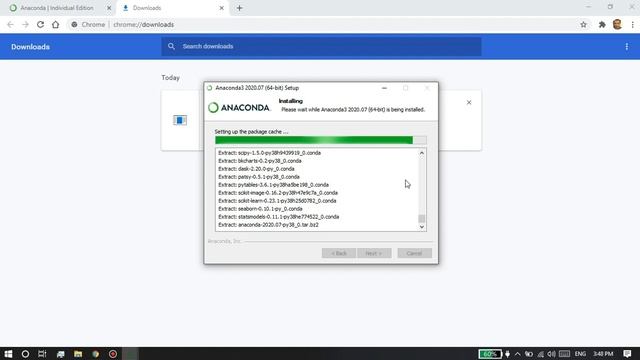Open the Windows Start menu

pos(8,354)
